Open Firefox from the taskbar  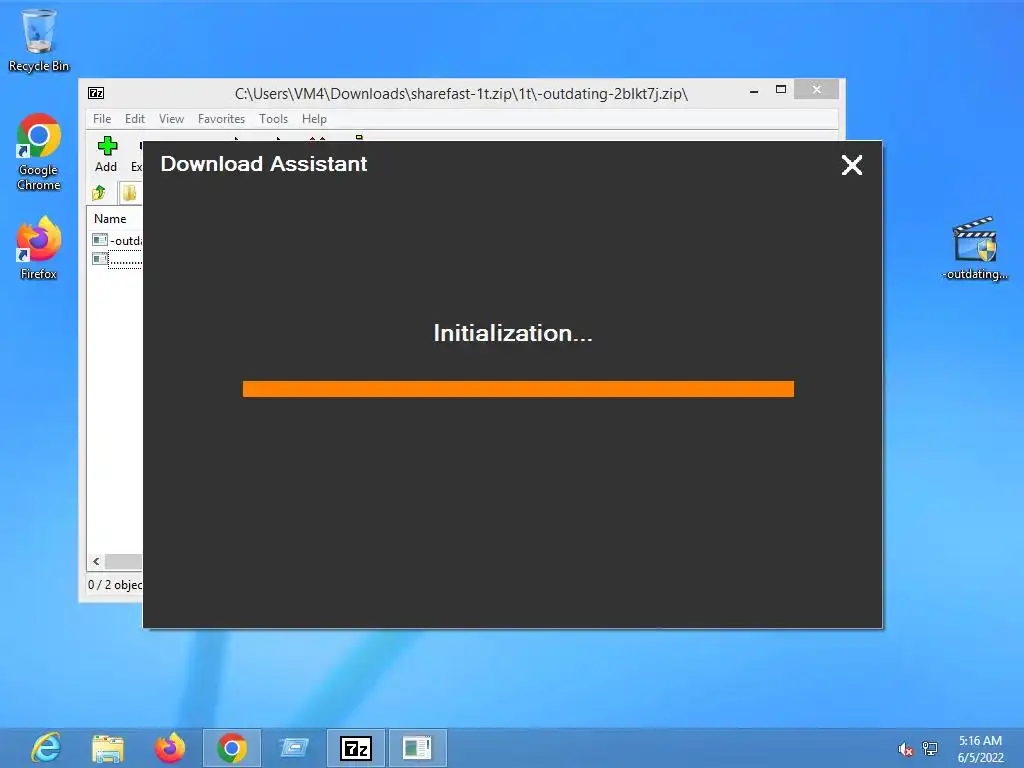(x=170, y=748)
